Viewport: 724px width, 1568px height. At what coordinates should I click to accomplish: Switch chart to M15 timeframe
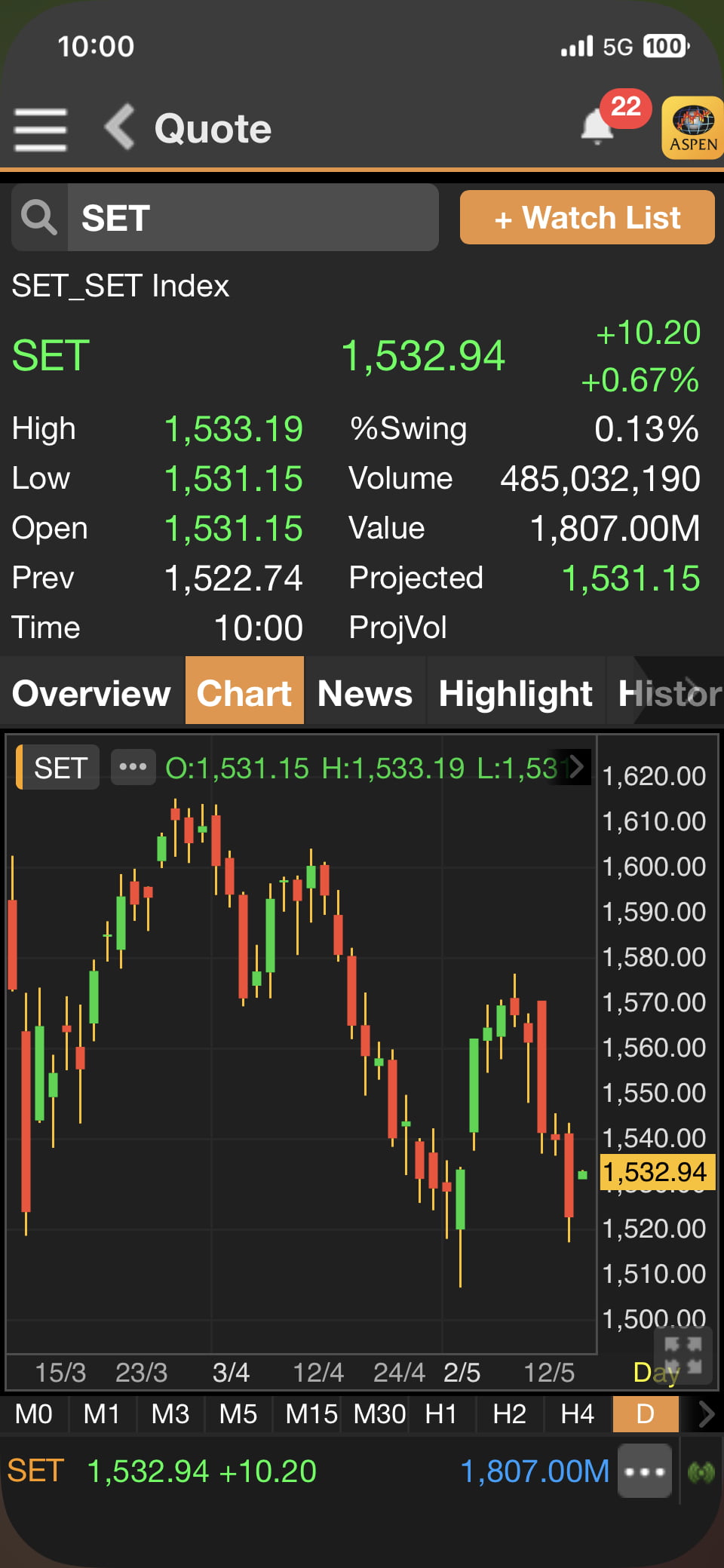(311, 1414)
